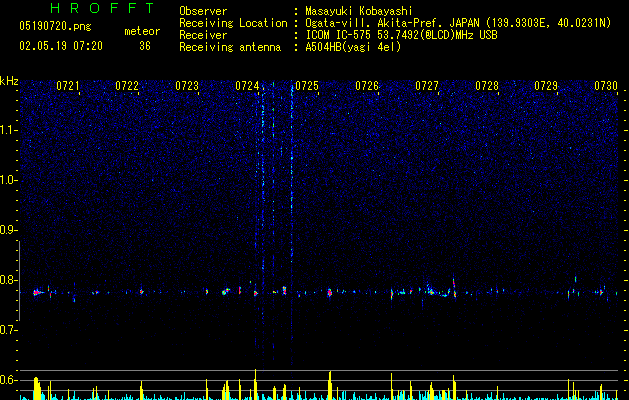Screen dimensions: 629x400
Task: Click time marker 0721
Action: coord(67,86)
